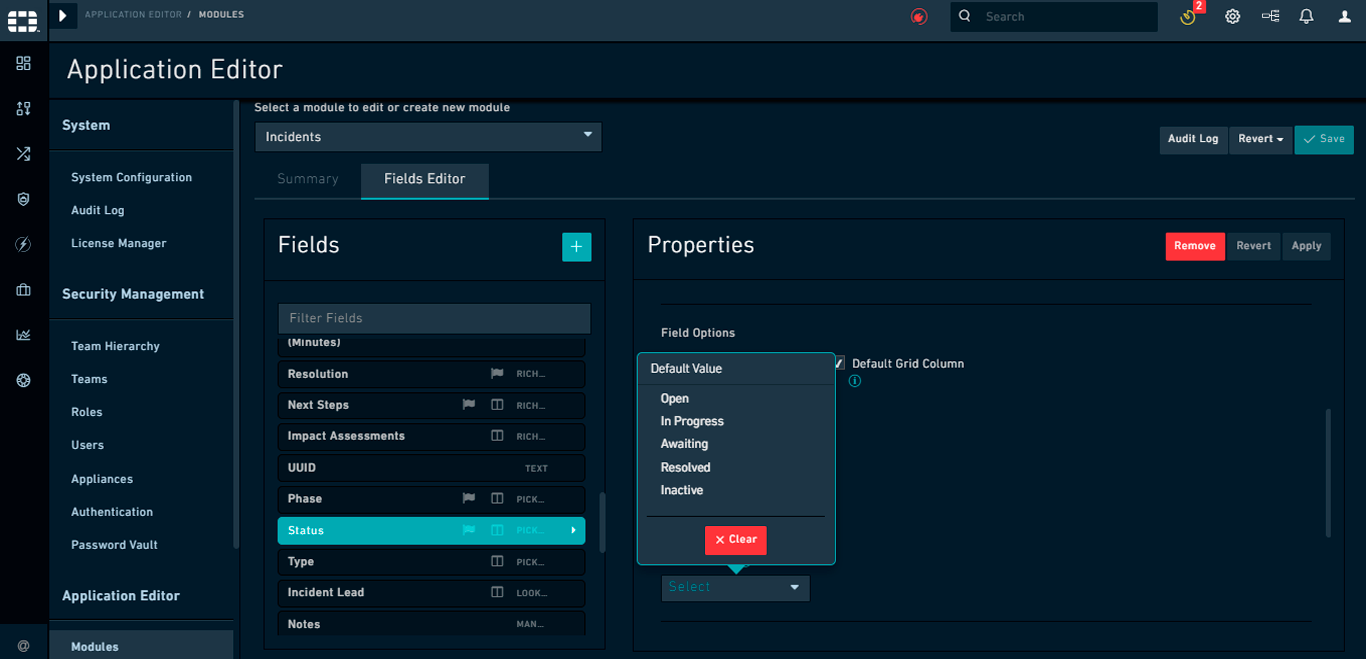This screenshot has height=659, width=1366.
Task: Click the security shield icon in sidebar
Action: (23, 198)
